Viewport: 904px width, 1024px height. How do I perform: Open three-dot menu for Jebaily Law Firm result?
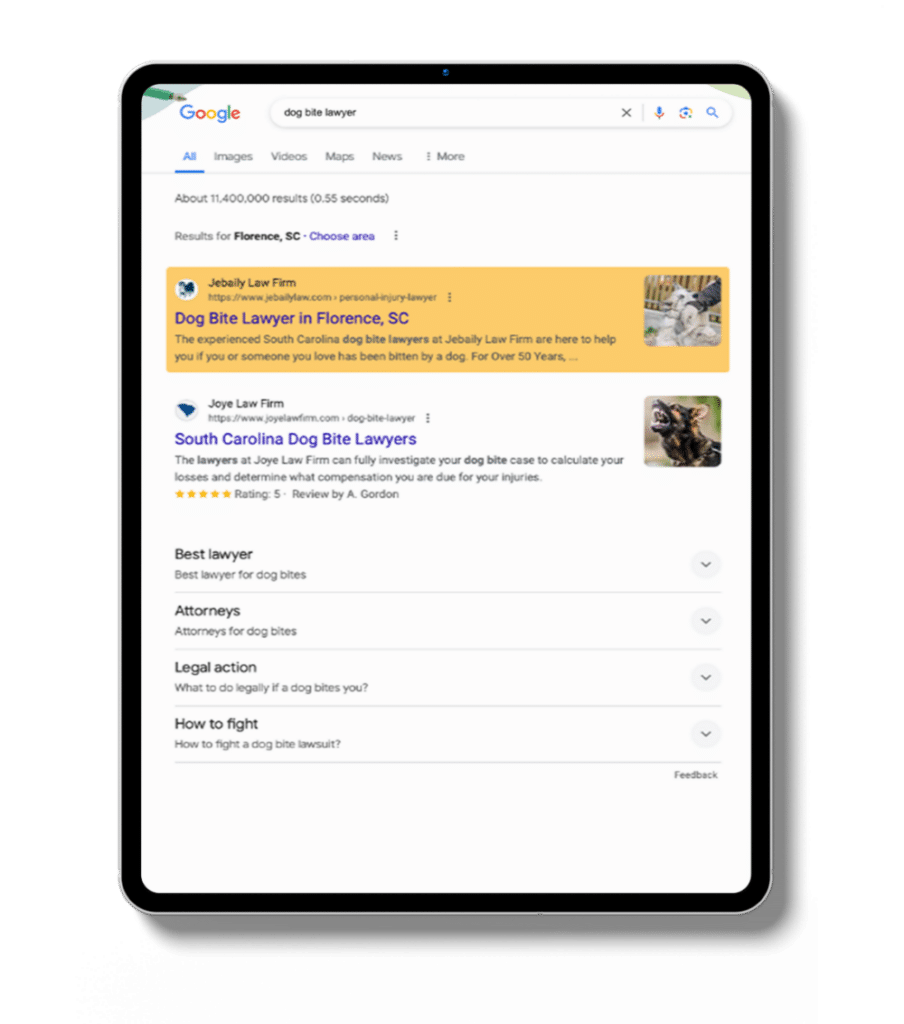click(449, 297)
